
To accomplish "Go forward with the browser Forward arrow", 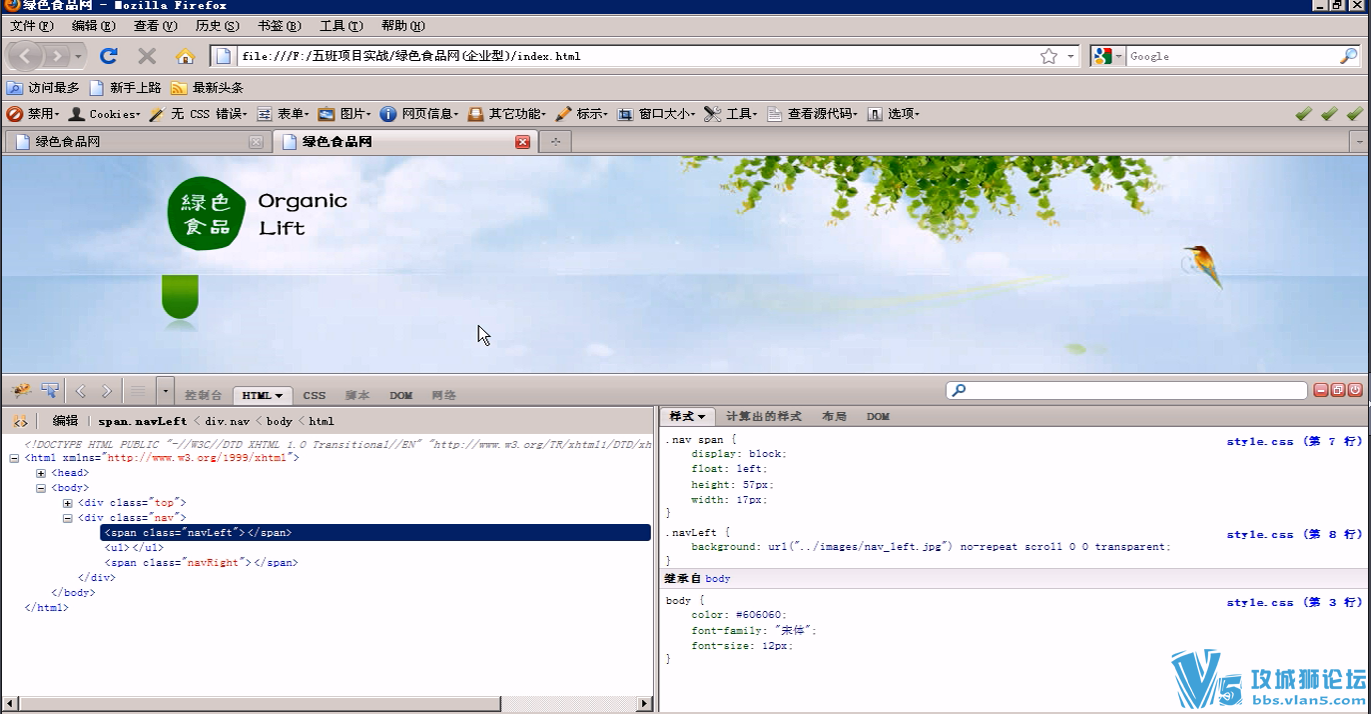I will [x=57, y=56].
